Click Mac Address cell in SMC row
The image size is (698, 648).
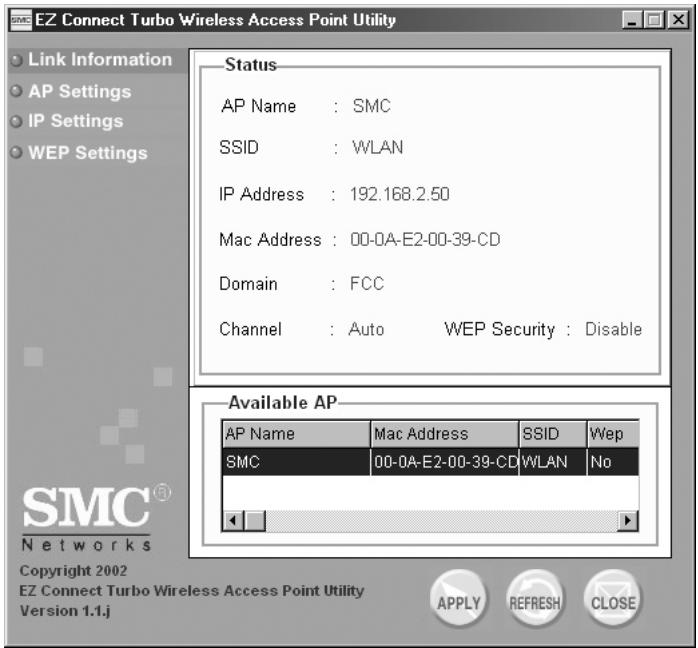click(x=445, y=462)
